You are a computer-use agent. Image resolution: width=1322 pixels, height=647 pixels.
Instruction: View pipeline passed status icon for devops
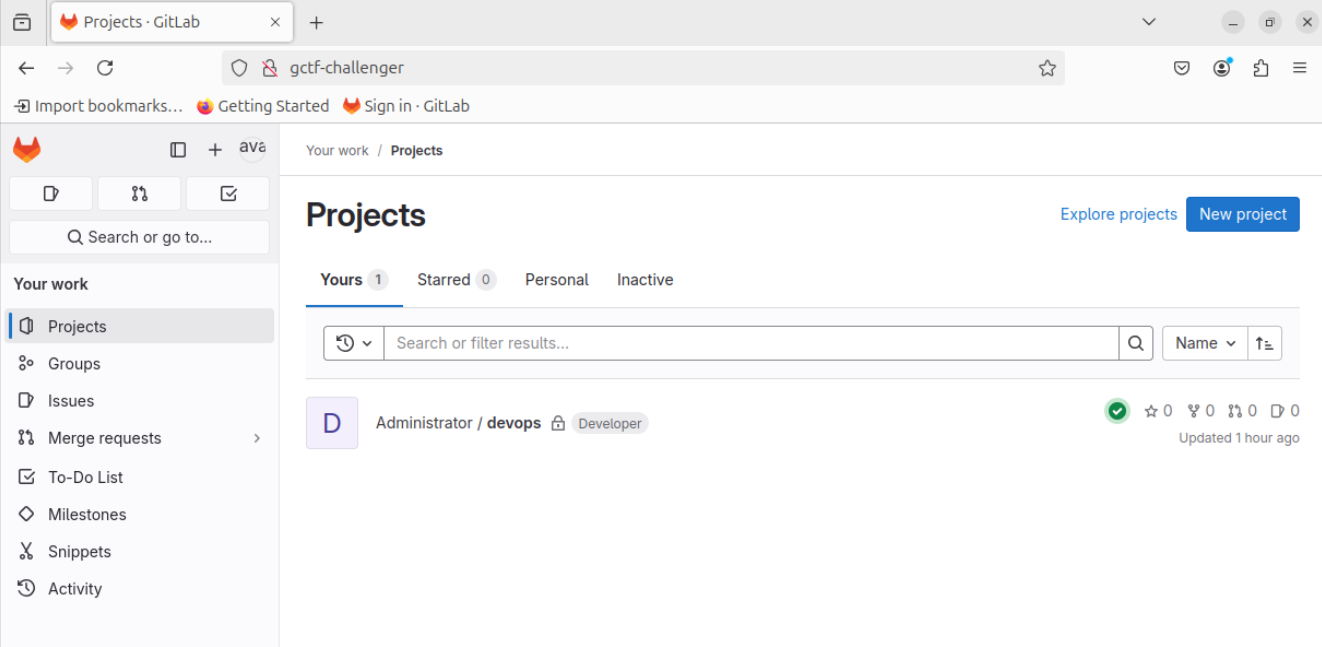(x=1118, y=411)
